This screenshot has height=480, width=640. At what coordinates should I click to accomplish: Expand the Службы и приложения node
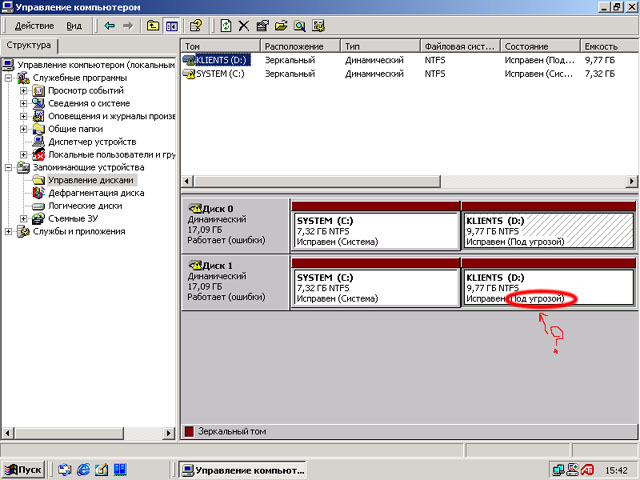pos(9,231)
